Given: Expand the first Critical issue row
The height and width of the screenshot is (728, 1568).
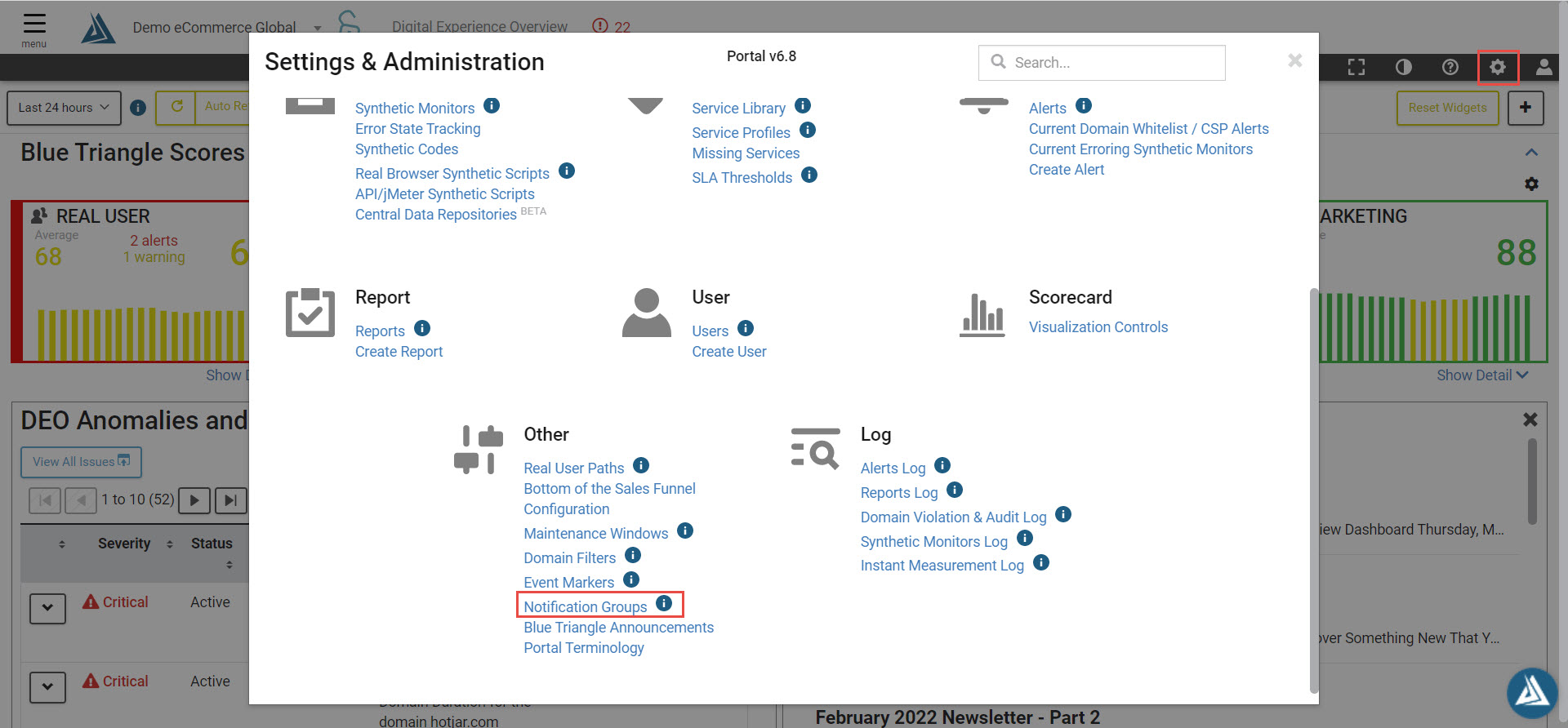Looking at the screenshot, I should 47,608.
